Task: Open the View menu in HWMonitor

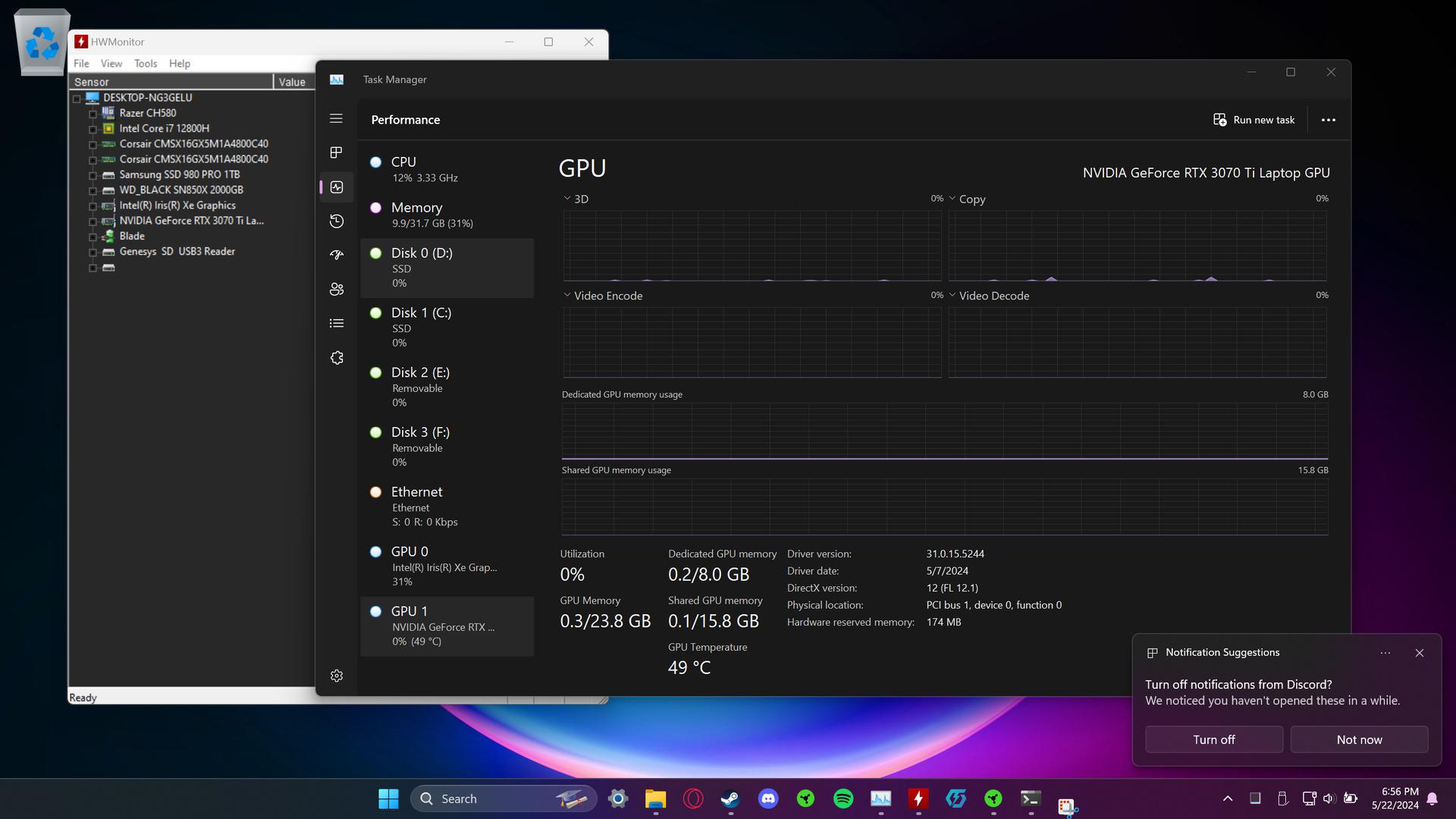Action: (111, 64)
